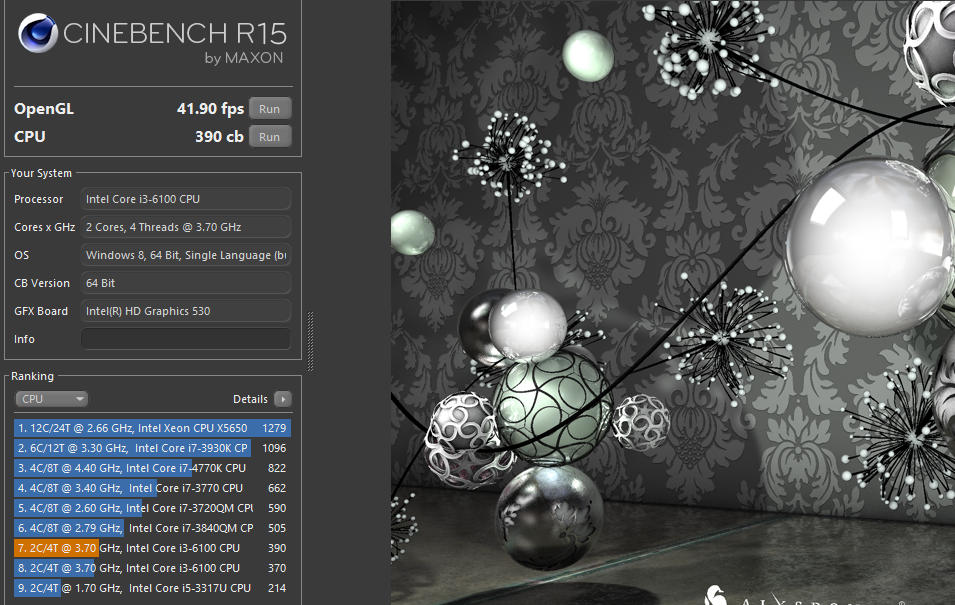Click the Cores x GHz field
Image resolution: width=955 pixels, height=605 pixels.
tap(186, 227)
